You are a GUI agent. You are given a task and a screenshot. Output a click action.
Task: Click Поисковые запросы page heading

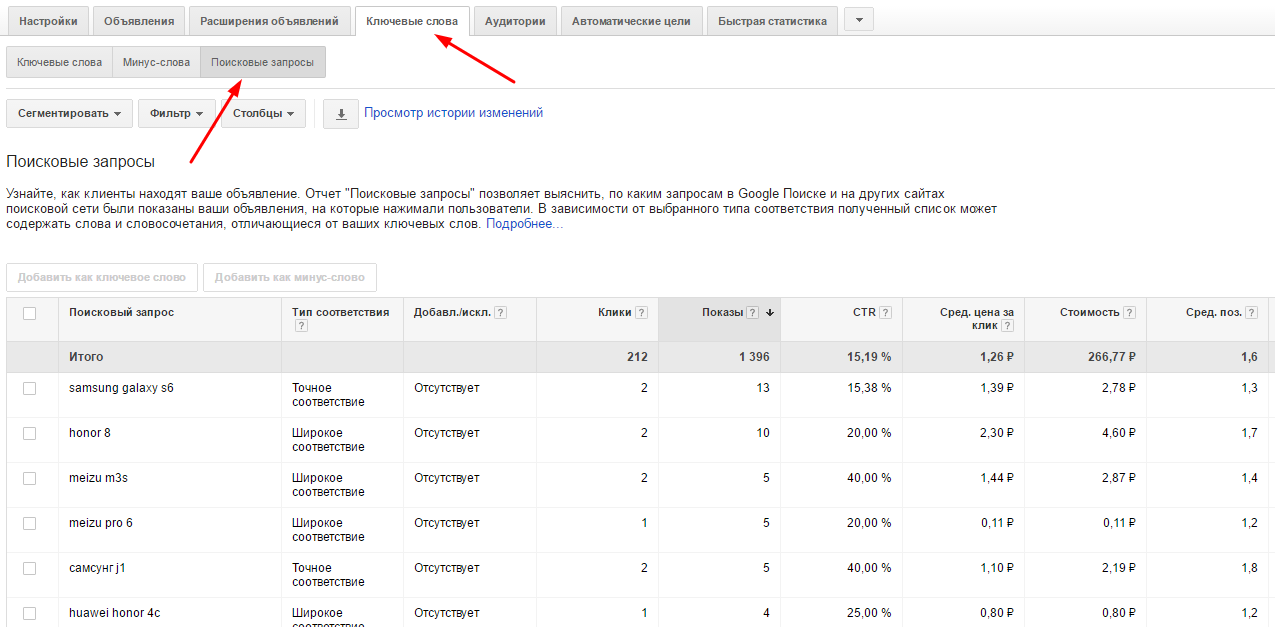pos(80,162)
